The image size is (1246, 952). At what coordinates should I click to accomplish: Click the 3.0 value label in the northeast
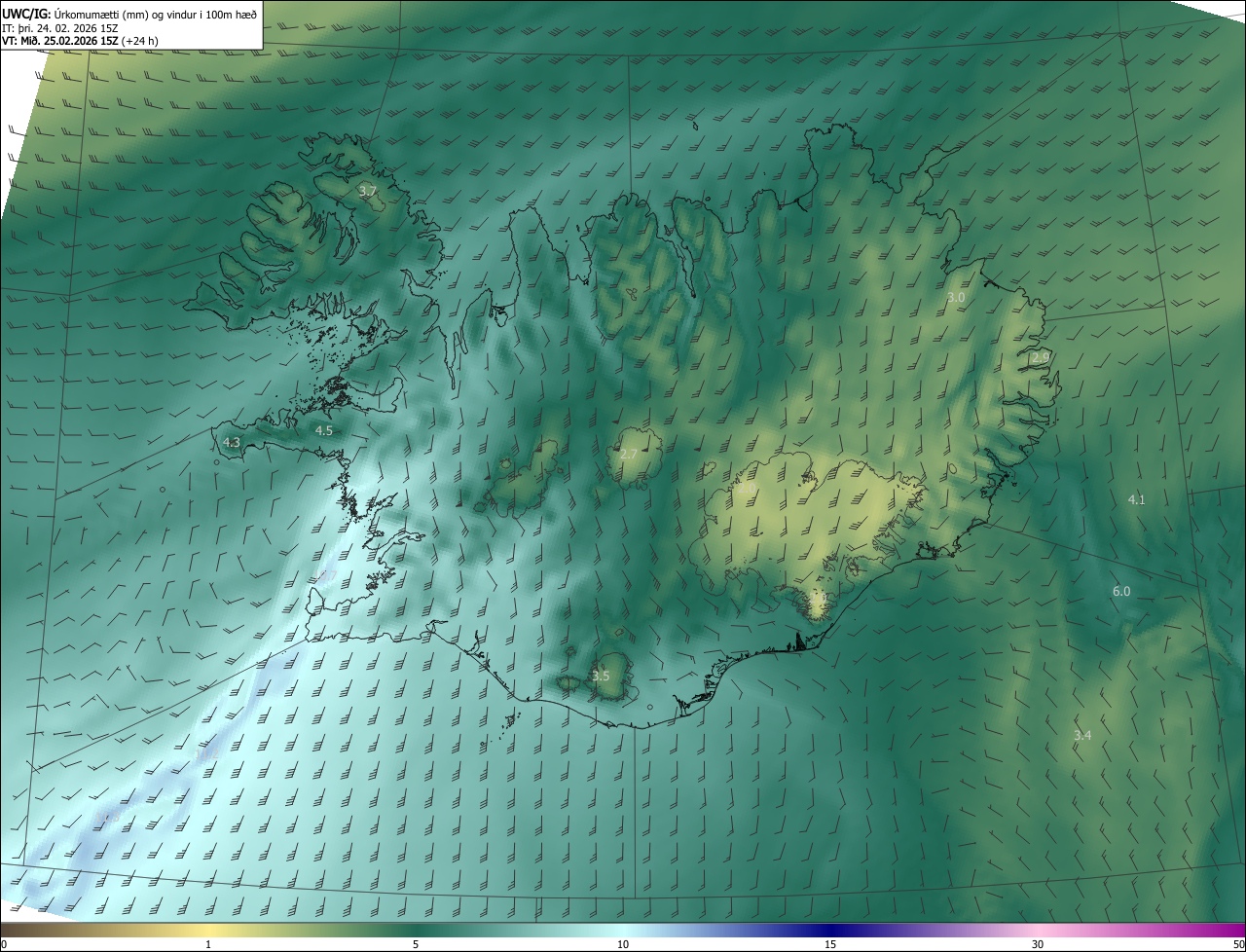coord(956,297)
